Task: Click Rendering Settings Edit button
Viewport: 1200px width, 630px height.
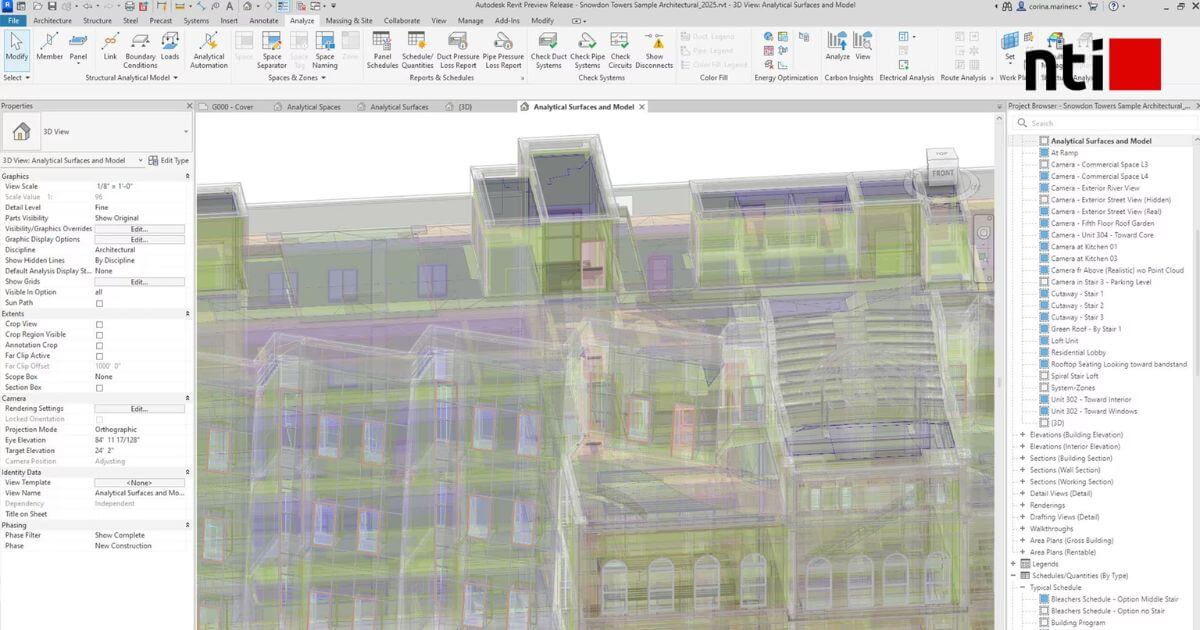Action: coord(139,409)
